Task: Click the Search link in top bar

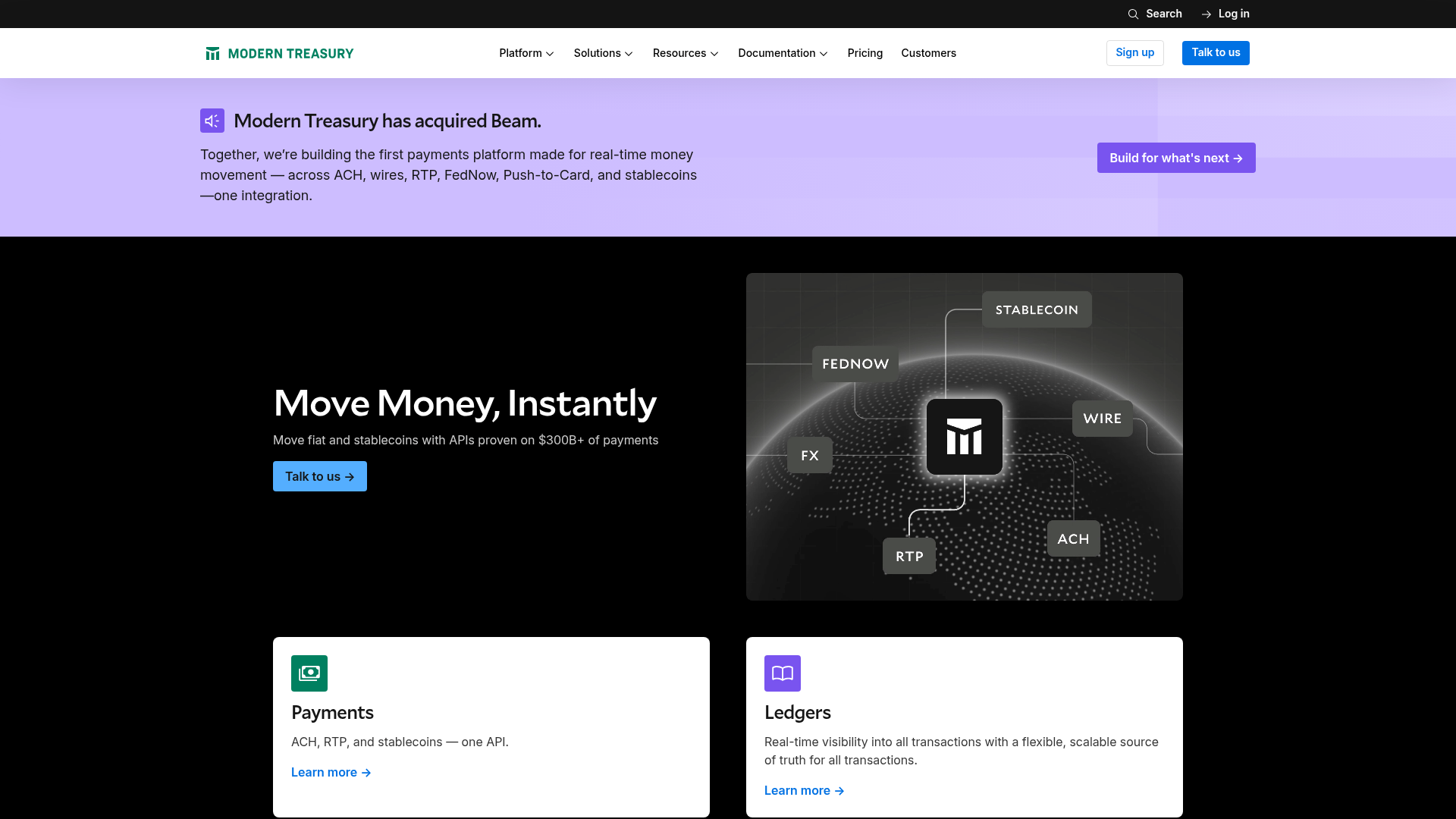Action: (x=1155, y=14)
